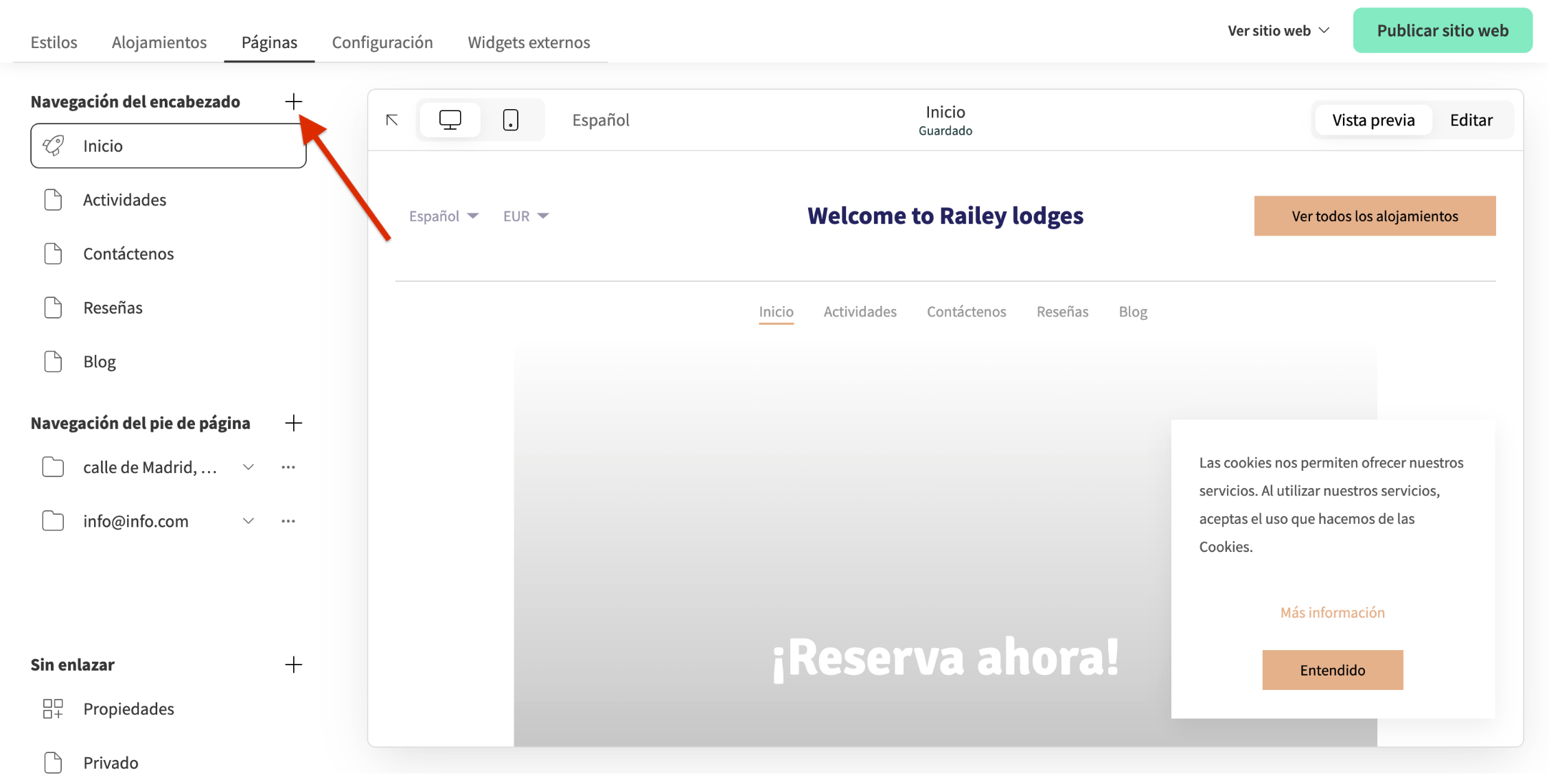This screenshot has height=784, width=1549.
Task: Switch to mobile preview icon
Action: (511, 119)
